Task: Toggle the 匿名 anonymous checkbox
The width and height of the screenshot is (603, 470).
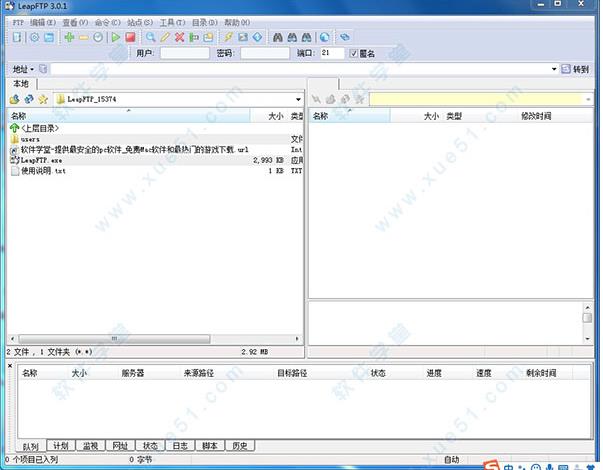Action: 354,53
